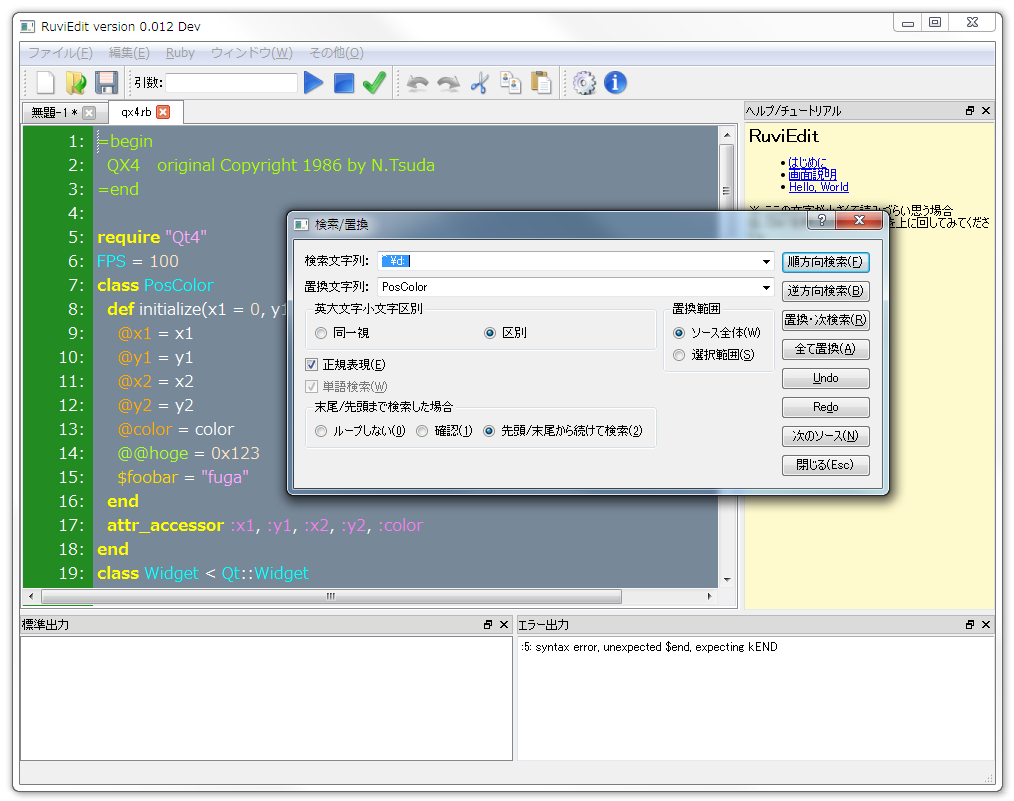Screen dimensions: 1014x801
Task: Float the ヘルプ/チュートリアル panel
Action: coord(969,111)
